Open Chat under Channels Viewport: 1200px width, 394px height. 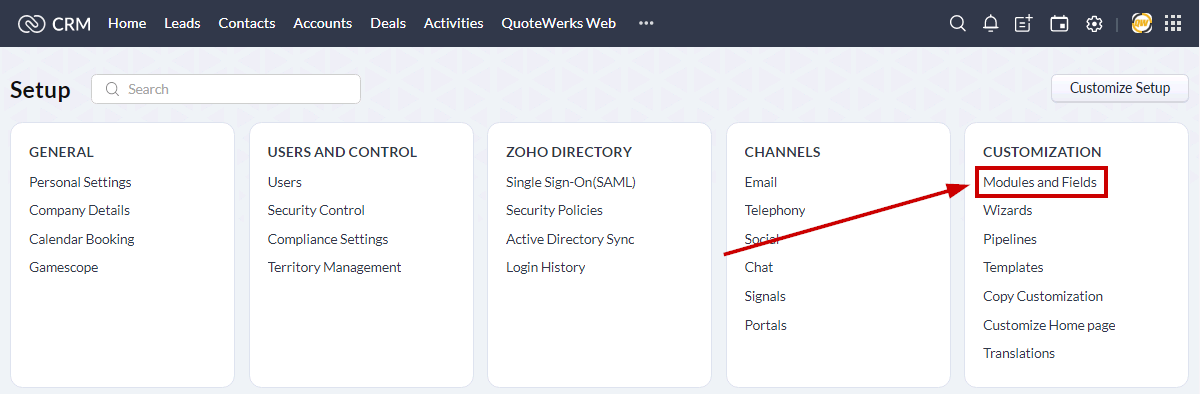click(x=759, y=267)
